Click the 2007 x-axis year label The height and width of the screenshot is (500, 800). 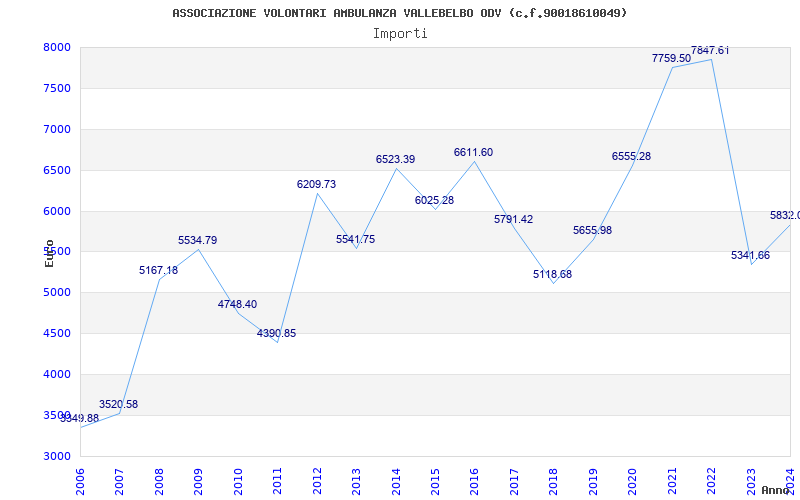(x=119, y=481)
